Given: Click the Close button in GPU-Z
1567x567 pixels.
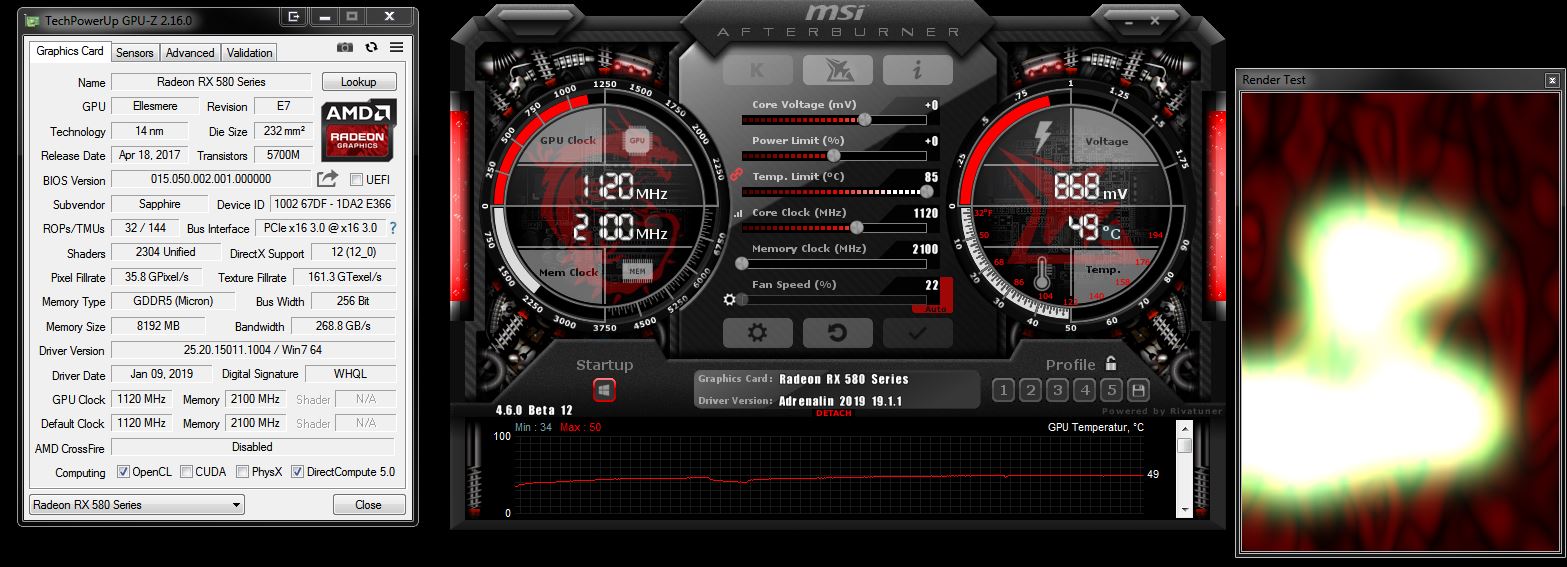Looking at the screenshot, I should 368,505.
